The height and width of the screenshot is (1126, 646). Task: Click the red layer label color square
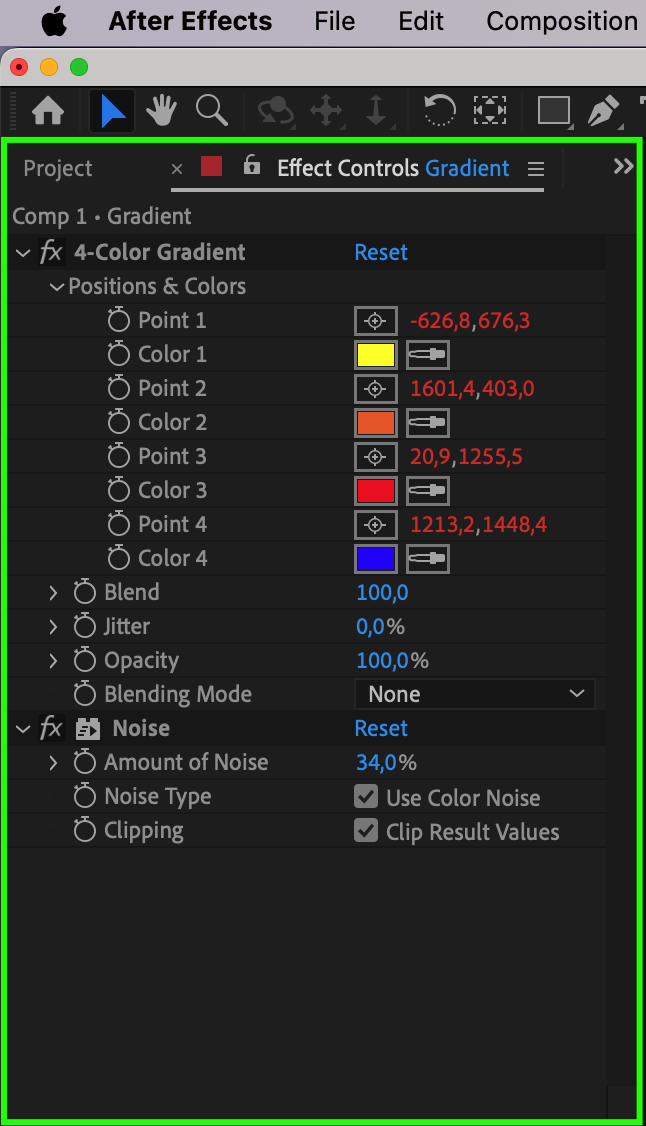click(211, 167)
